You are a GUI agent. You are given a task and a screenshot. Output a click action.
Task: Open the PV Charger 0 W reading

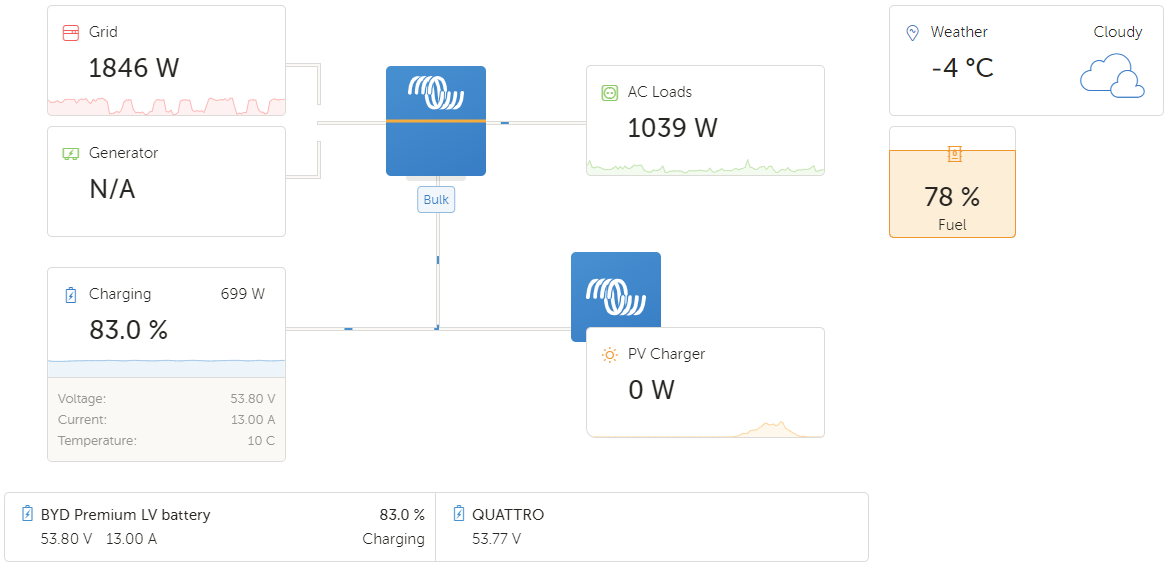(651, 389)
